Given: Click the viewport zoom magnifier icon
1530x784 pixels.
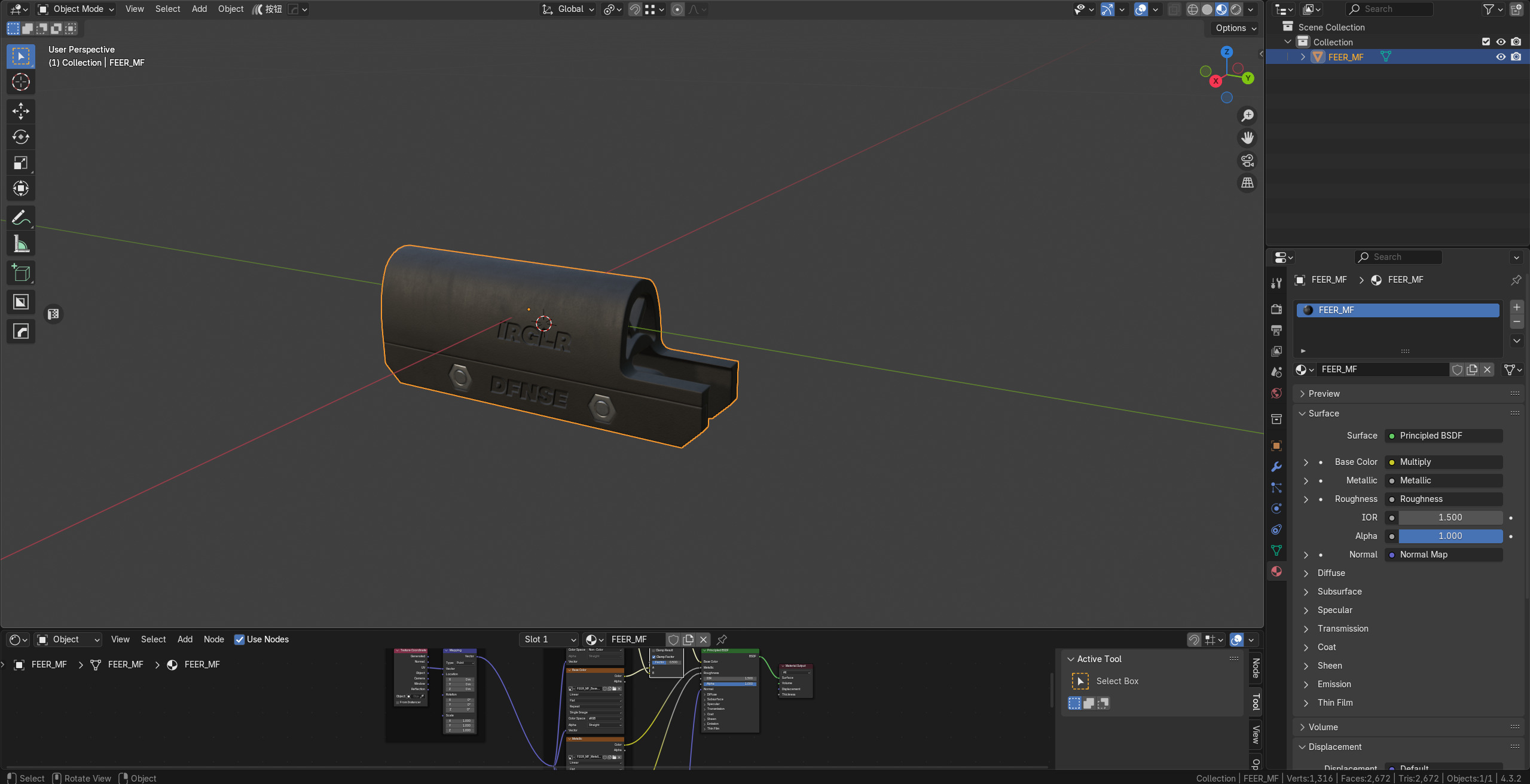Looking at the screenshot, I should 1247,115.
